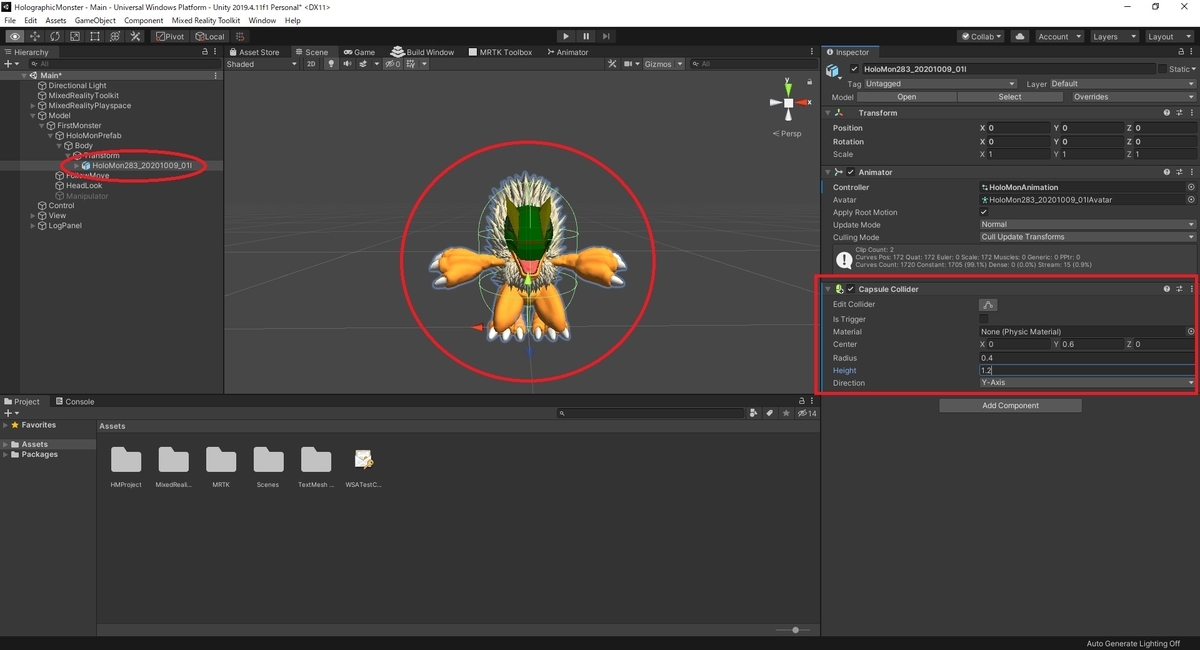
Task: Disable the Animator component checkbox
Action: 850,172
